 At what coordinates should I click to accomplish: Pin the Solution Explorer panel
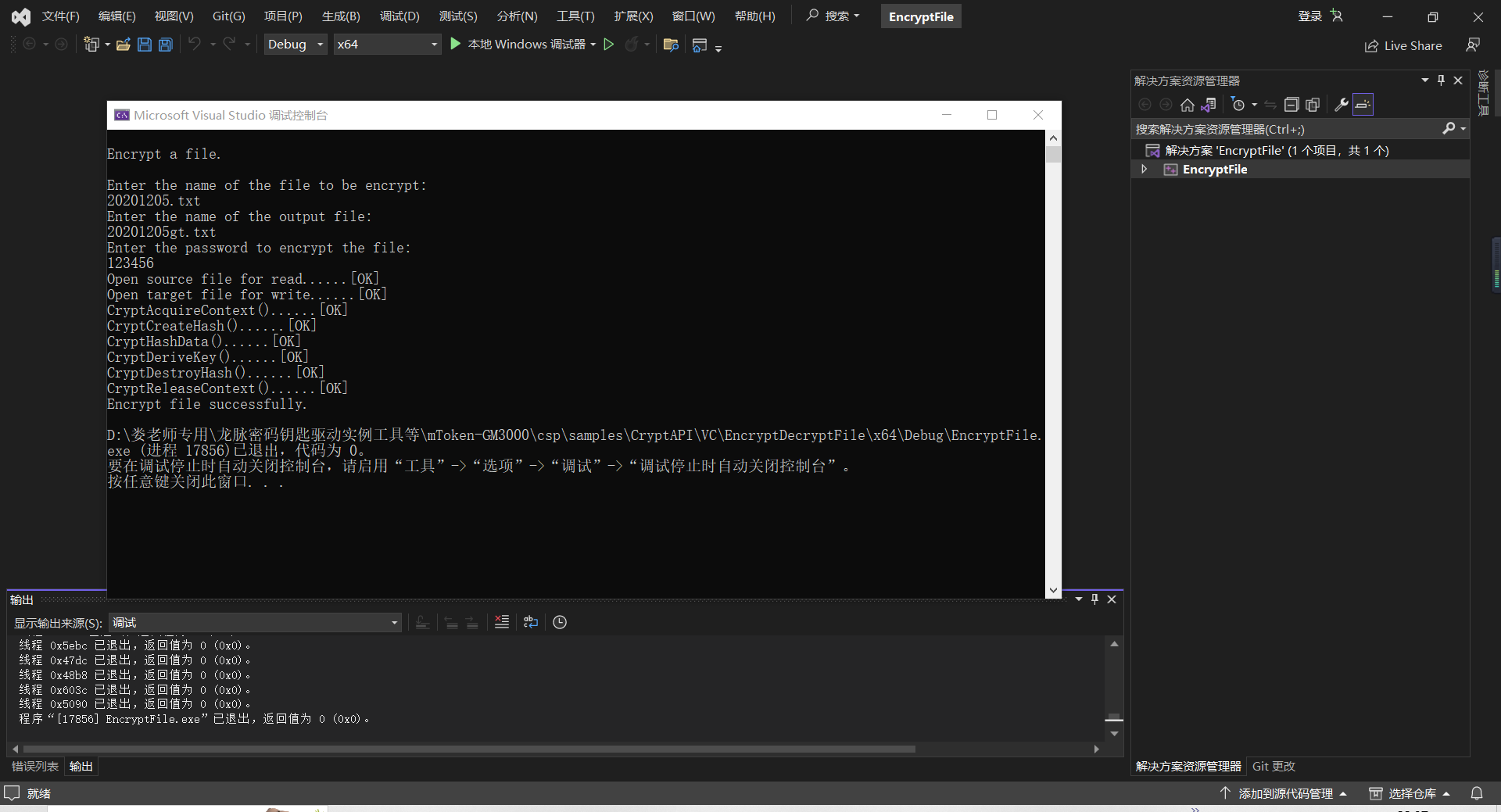(x=1442, y=80)
